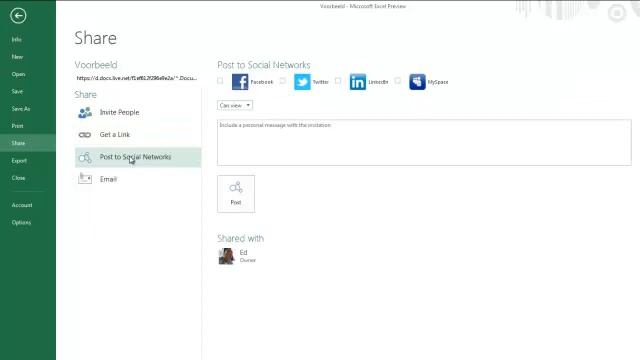
Task: Click the MySpace label text
Action: click(x=438, y=82)
